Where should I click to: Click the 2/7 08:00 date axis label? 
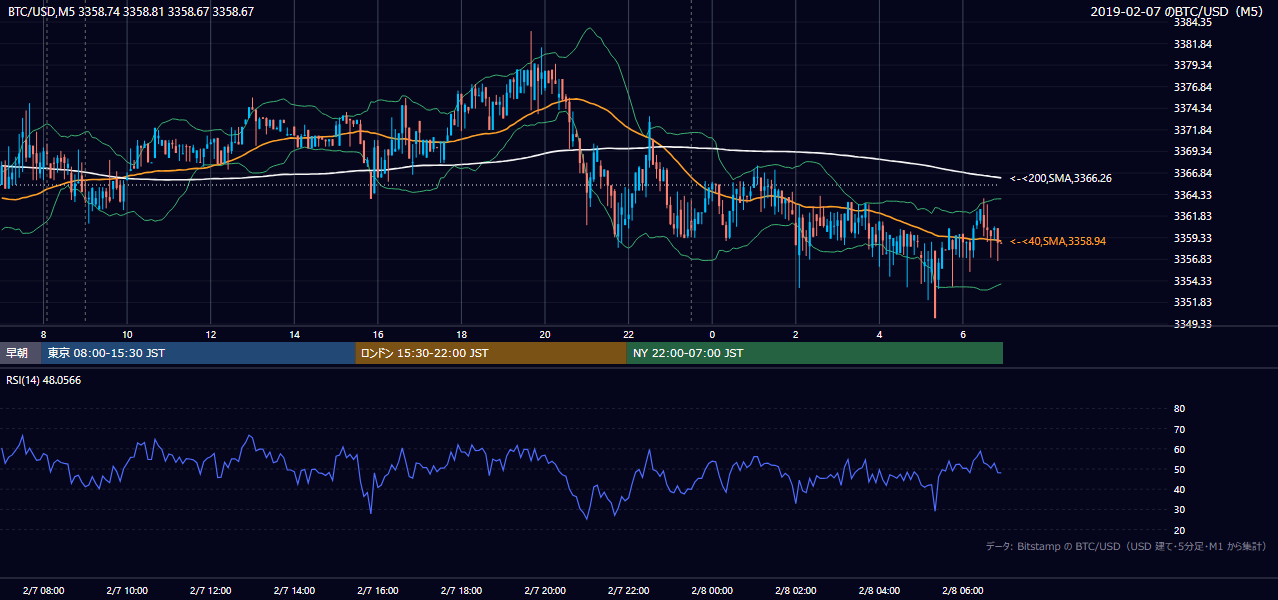[x=43, y=590]
